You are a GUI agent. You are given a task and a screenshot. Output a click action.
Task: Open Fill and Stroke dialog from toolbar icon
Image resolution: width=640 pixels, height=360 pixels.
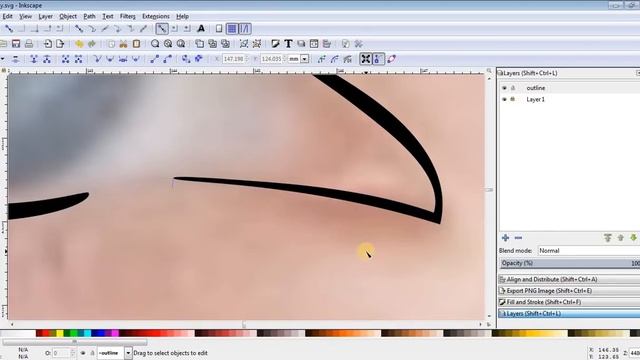click(276, 44)
